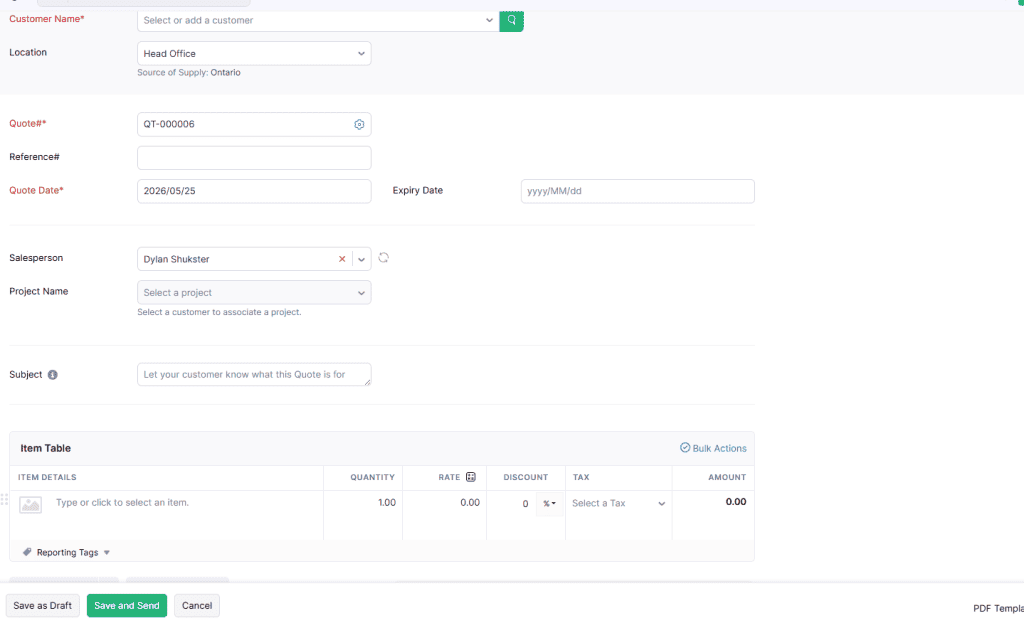Click the rate calculator icon in RATE header
Viewport: 1024px width, 623px height.
[471, 477]
